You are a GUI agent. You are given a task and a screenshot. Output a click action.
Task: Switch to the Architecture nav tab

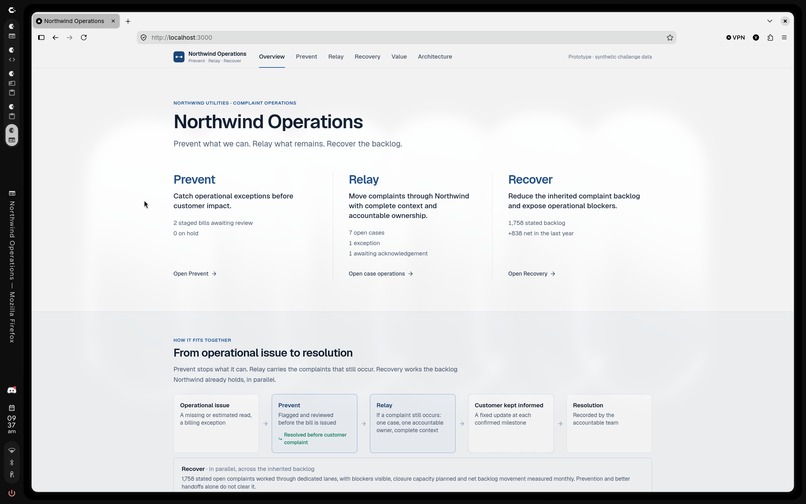click(x=435, y=57)
